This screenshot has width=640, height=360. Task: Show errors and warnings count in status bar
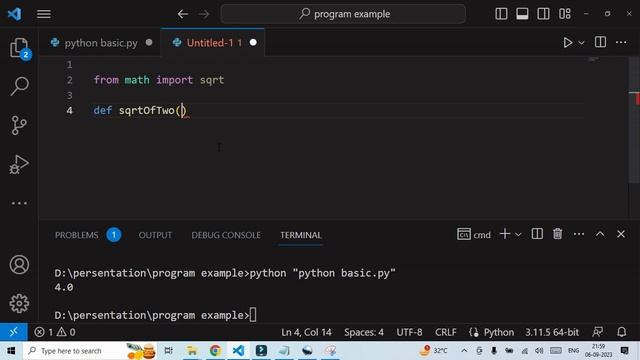click(x=55, y=332)
